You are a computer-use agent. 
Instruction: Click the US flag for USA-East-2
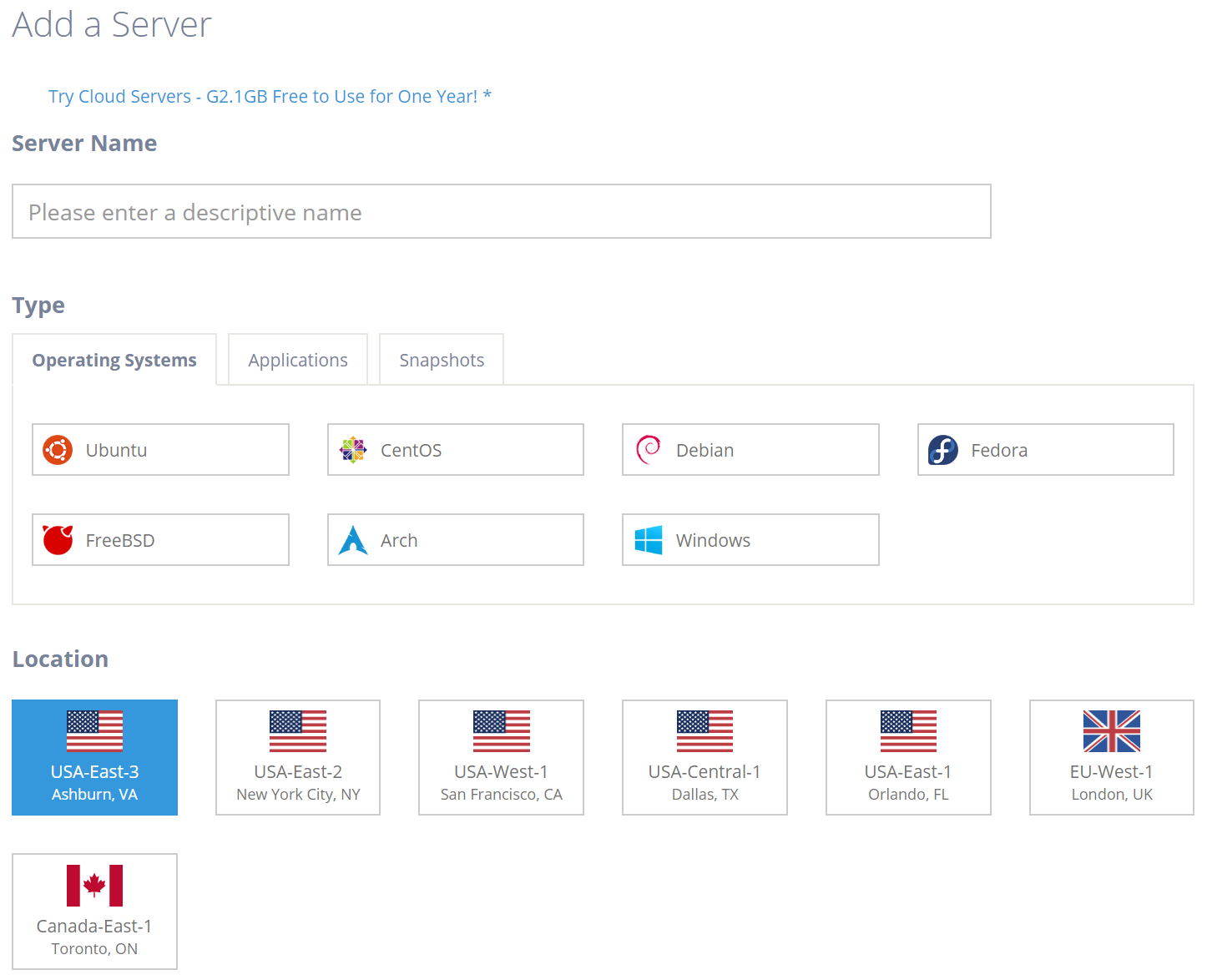(298, 731)
